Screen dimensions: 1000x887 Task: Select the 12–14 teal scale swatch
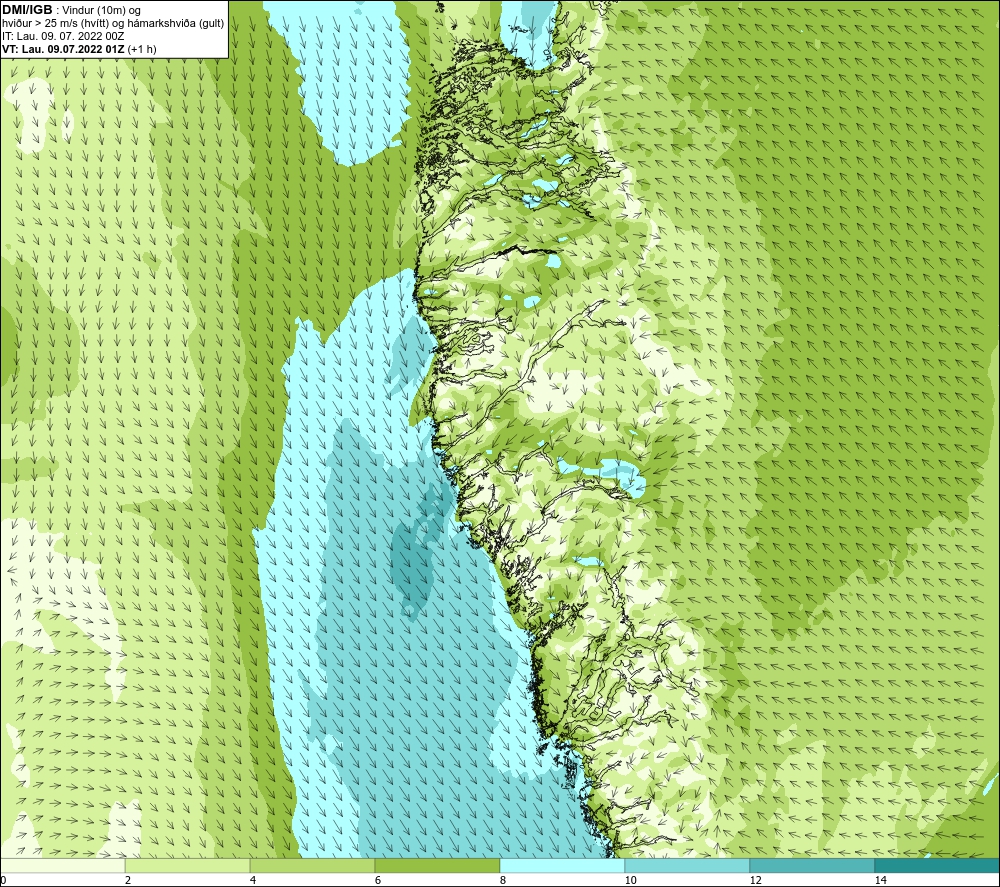click(812, 866)
